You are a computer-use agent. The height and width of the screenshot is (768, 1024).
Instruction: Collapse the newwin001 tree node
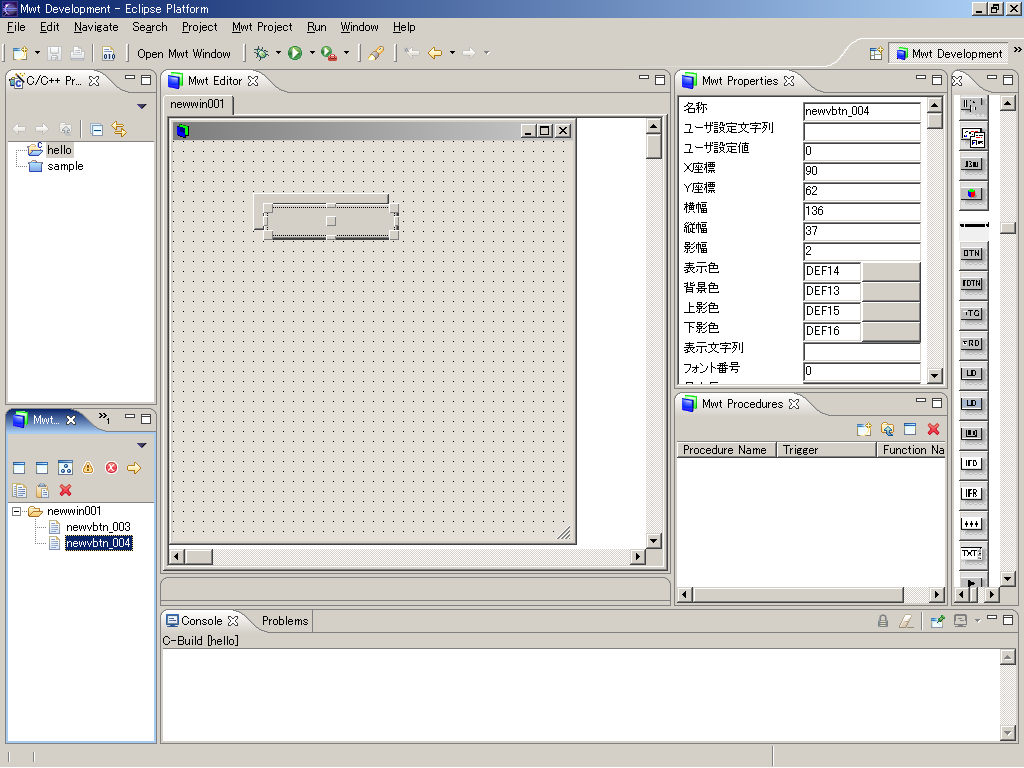pos(17,511)
